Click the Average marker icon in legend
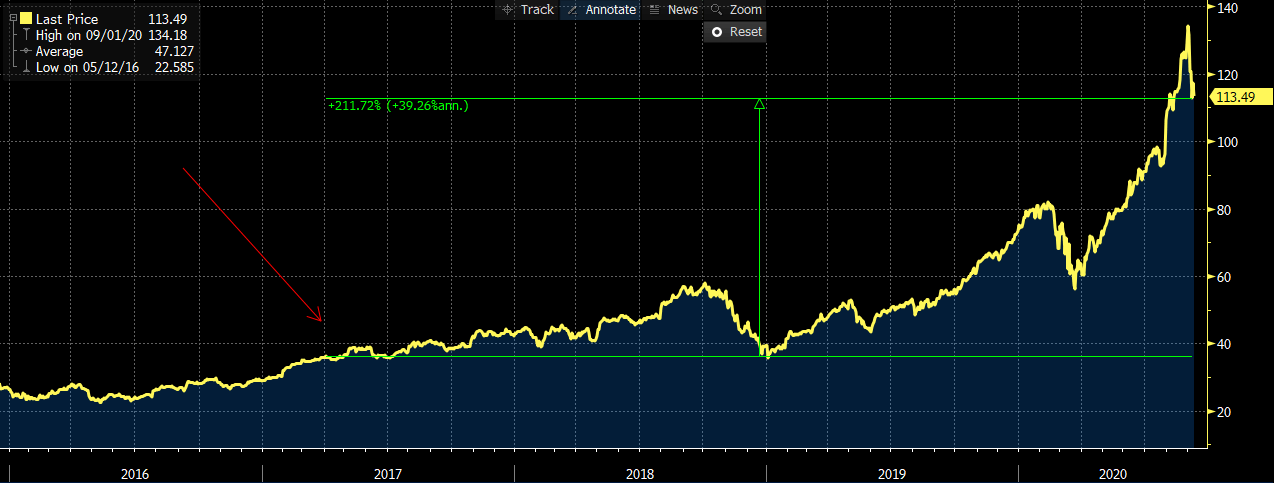 [26, 51]
